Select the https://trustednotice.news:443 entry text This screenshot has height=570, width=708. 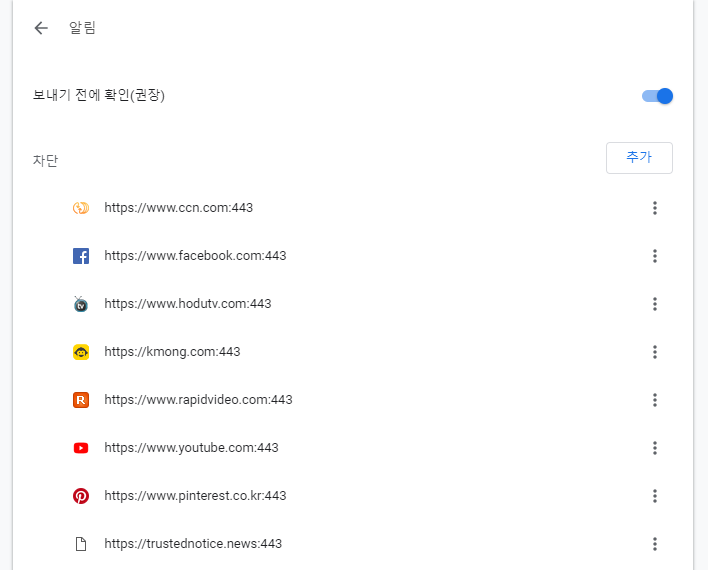[x=193, y=544]
